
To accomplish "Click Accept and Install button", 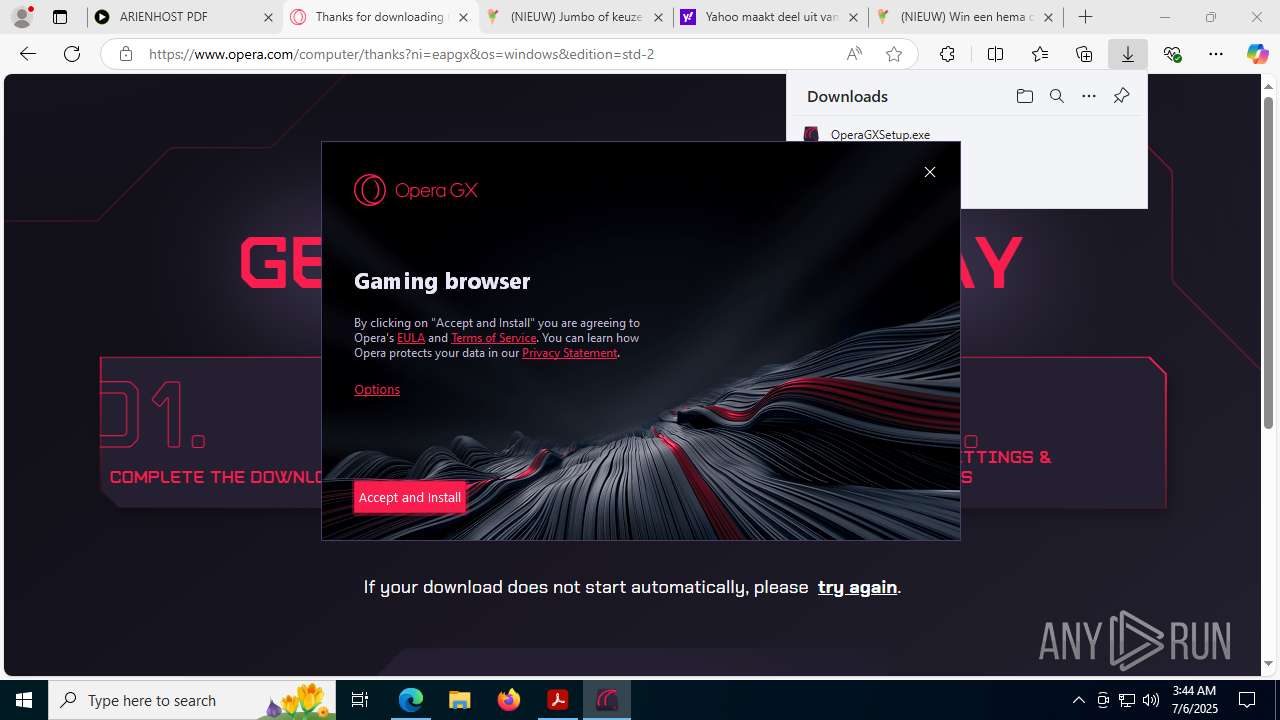I will click(x=410, y=497).
